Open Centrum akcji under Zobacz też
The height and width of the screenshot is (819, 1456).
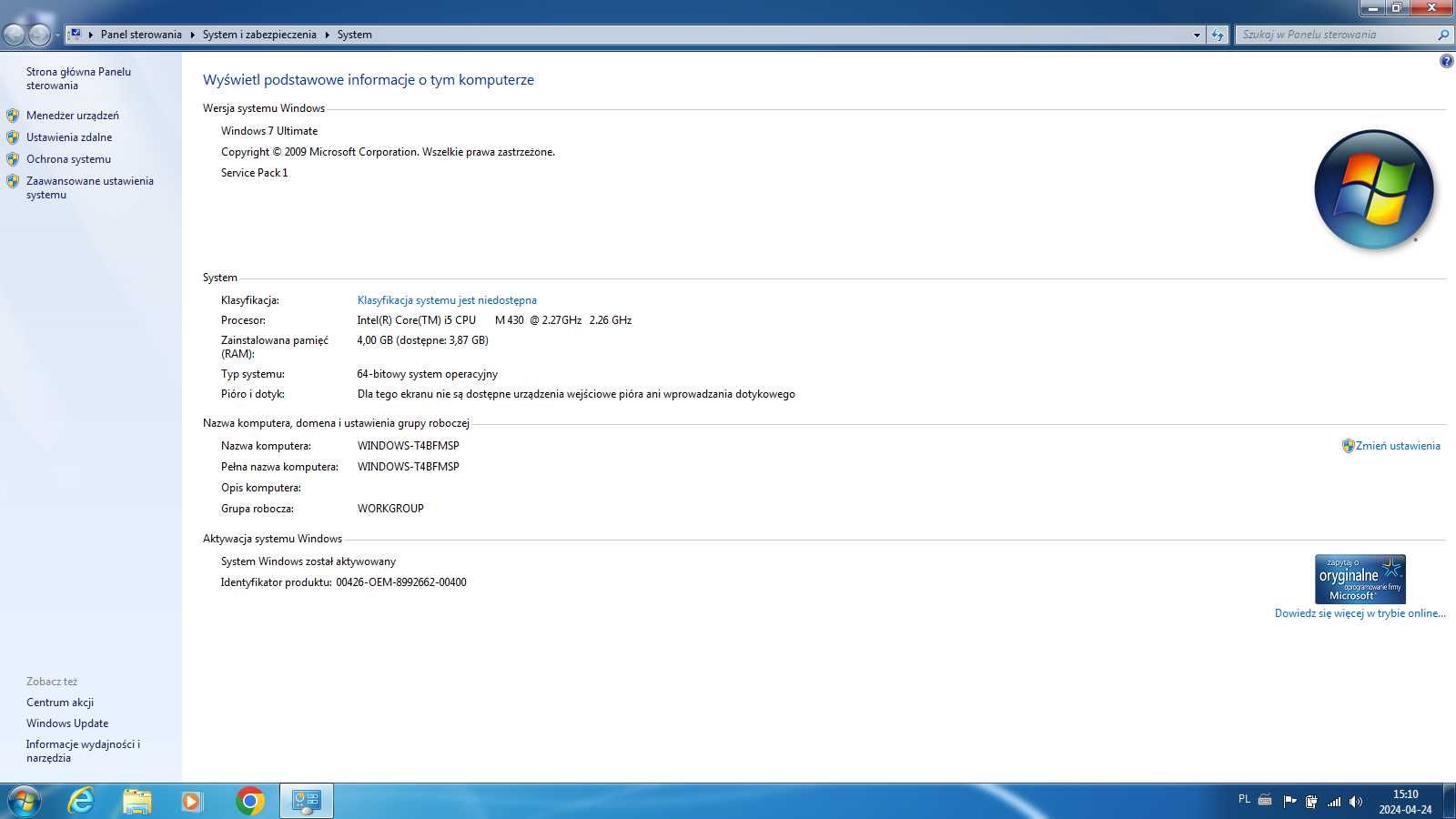point(60,703)
